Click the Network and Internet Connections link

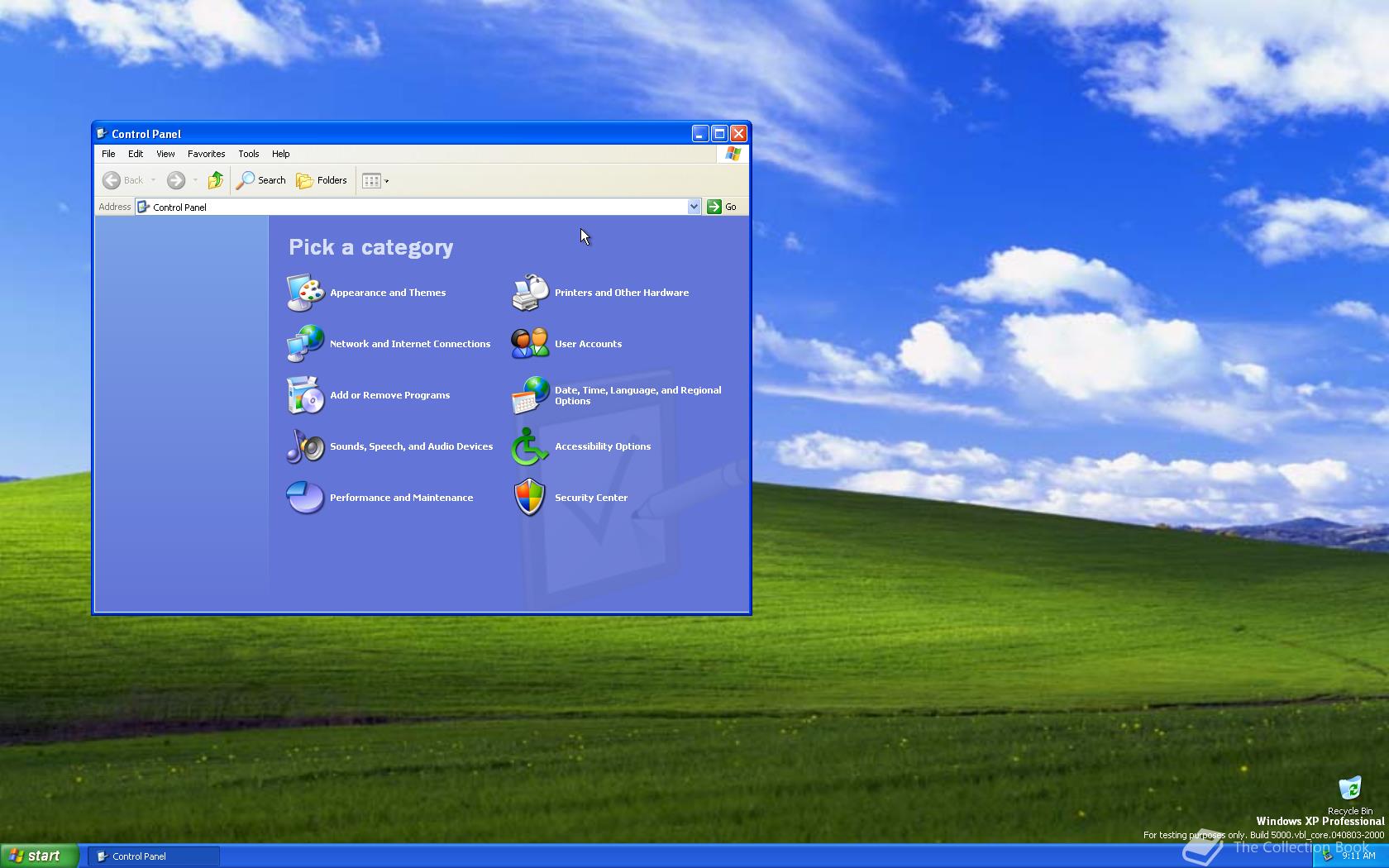[x=410, y=344]
